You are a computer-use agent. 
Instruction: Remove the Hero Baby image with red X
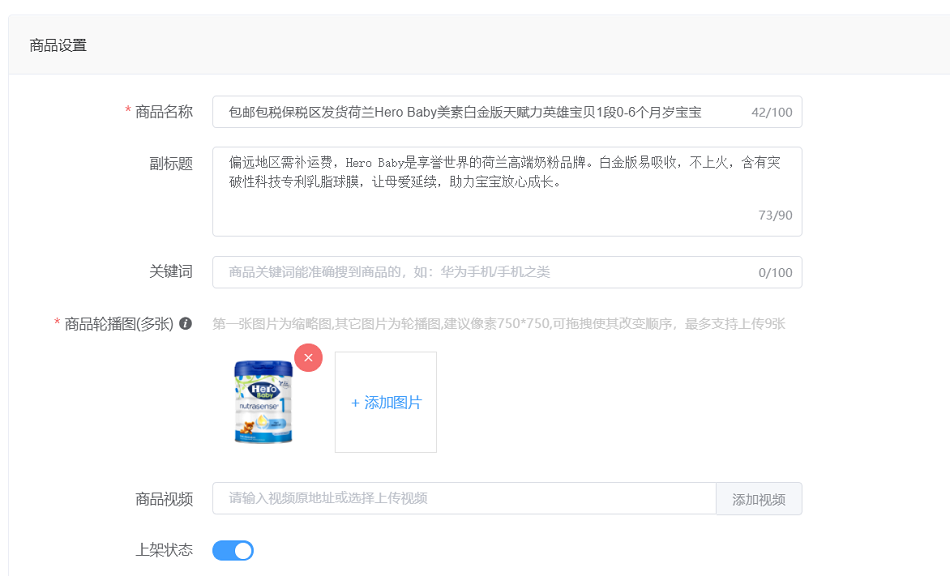(308, 357)
